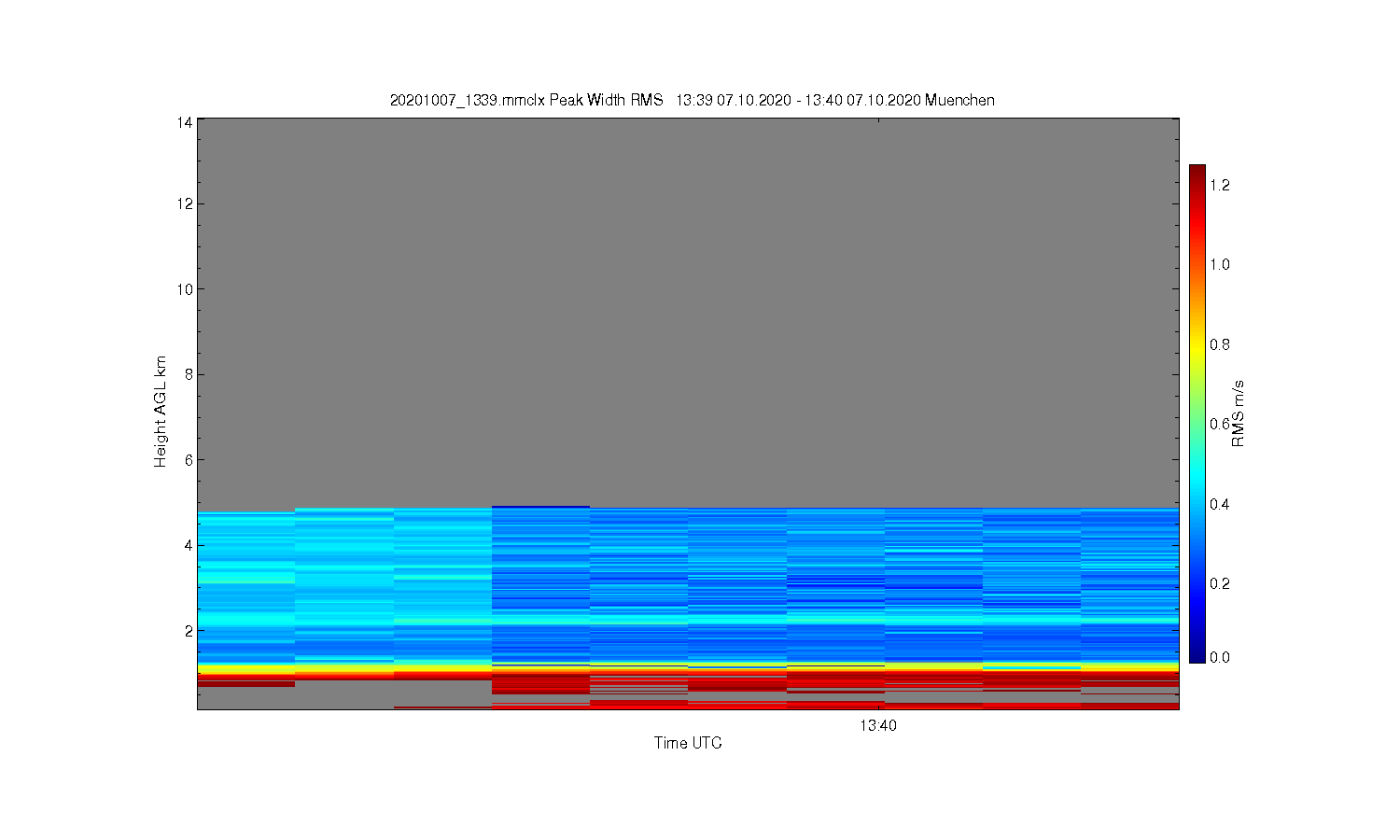Click the plot title text at top
The width and height of the screenshot is (1400, 840).
692,100
